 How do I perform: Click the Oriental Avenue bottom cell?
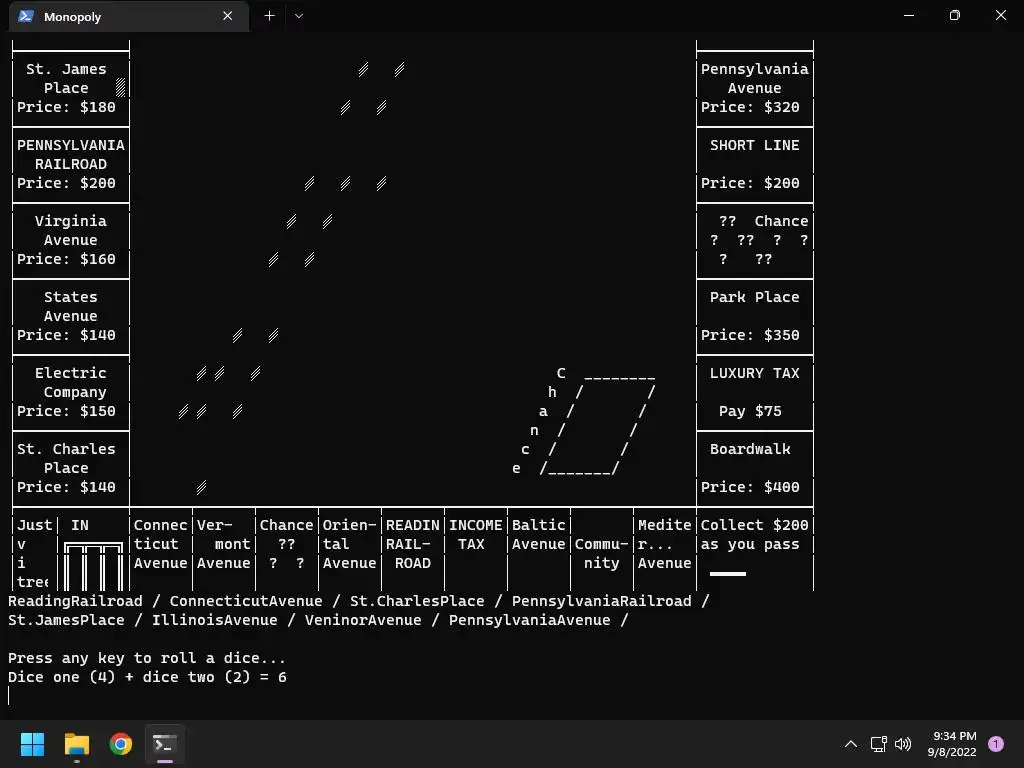click(349, 549)
